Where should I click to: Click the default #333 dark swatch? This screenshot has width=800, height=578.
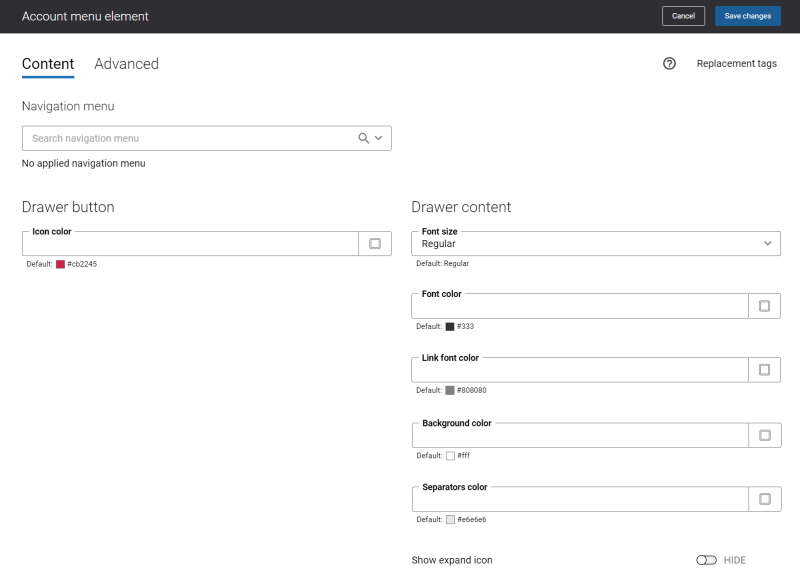tap(449, 326)
